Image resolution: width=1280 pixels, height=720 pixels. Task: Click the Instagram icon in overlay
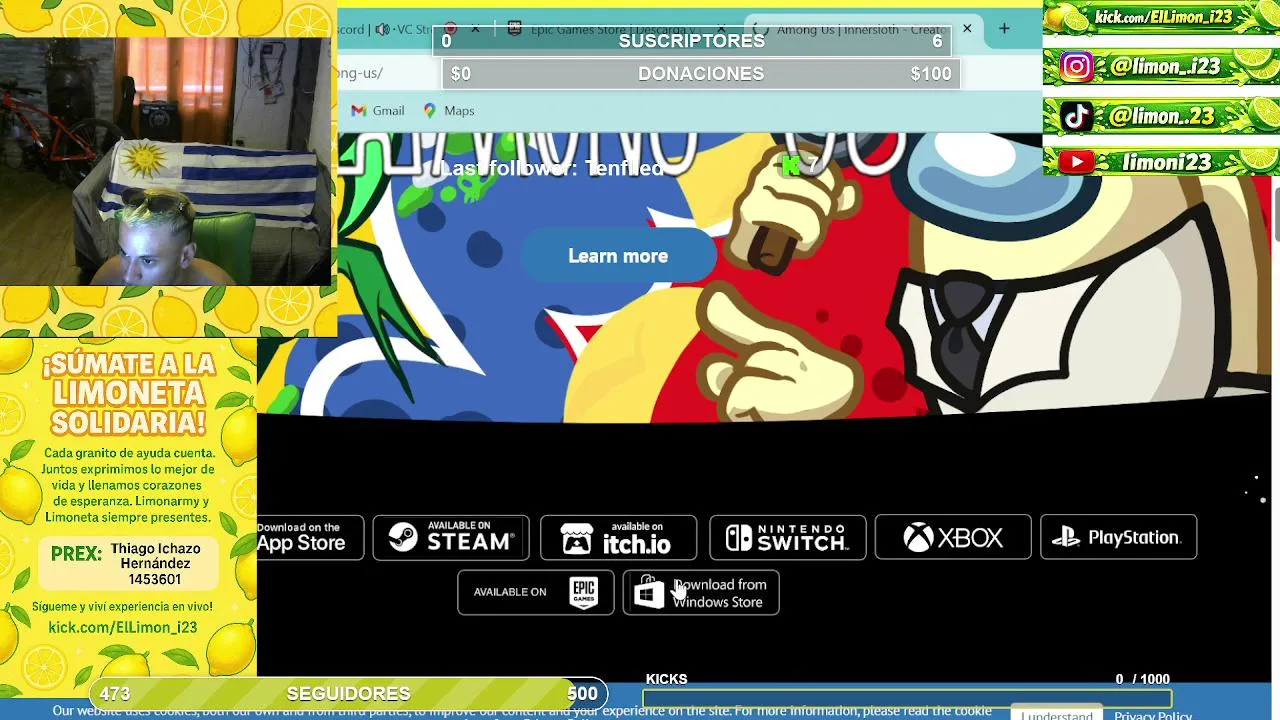coord(1076,67)
